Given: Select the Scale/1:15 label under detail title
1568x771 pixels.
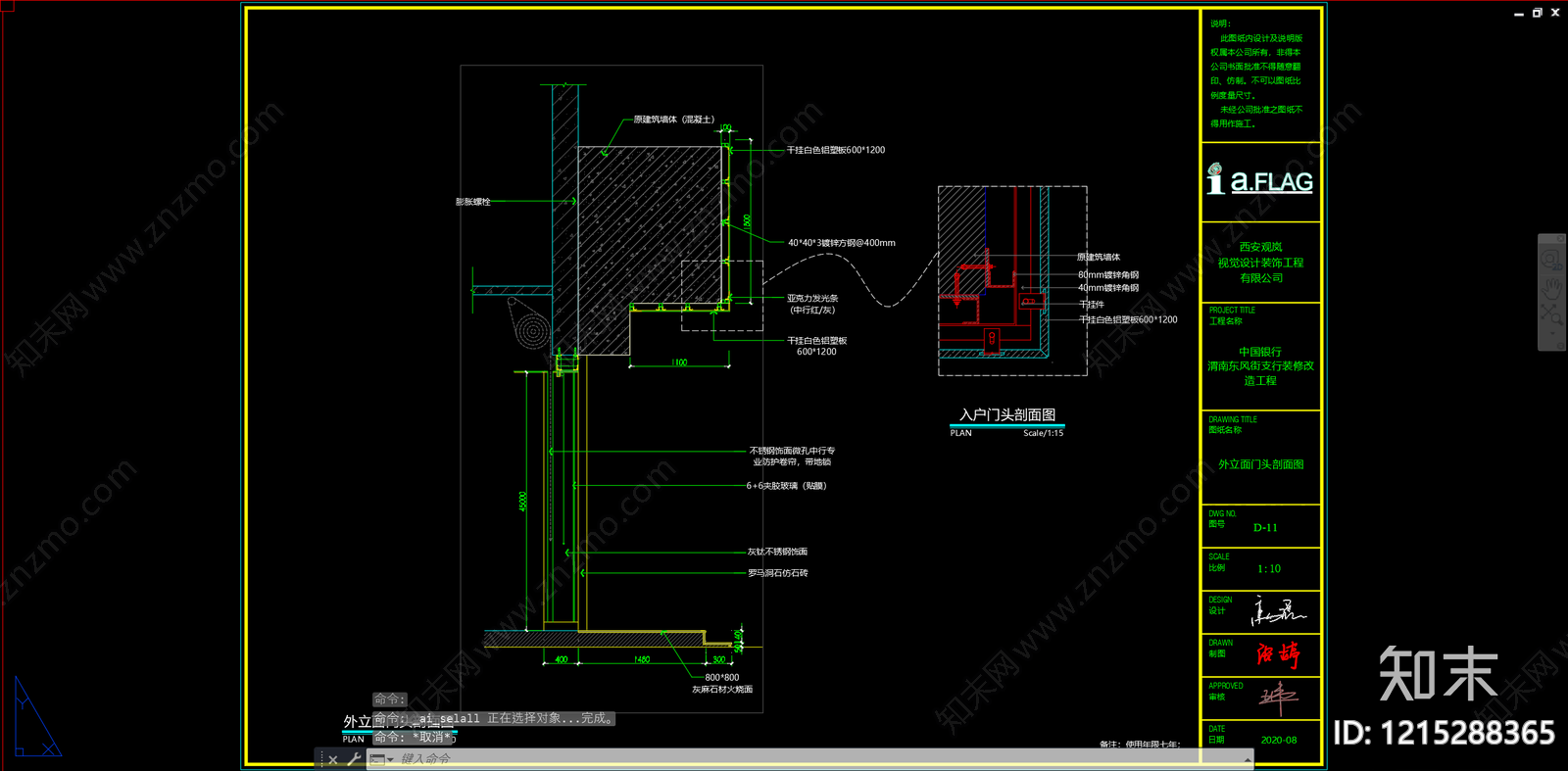Looking at the screenshot, I should (1043, 433).
